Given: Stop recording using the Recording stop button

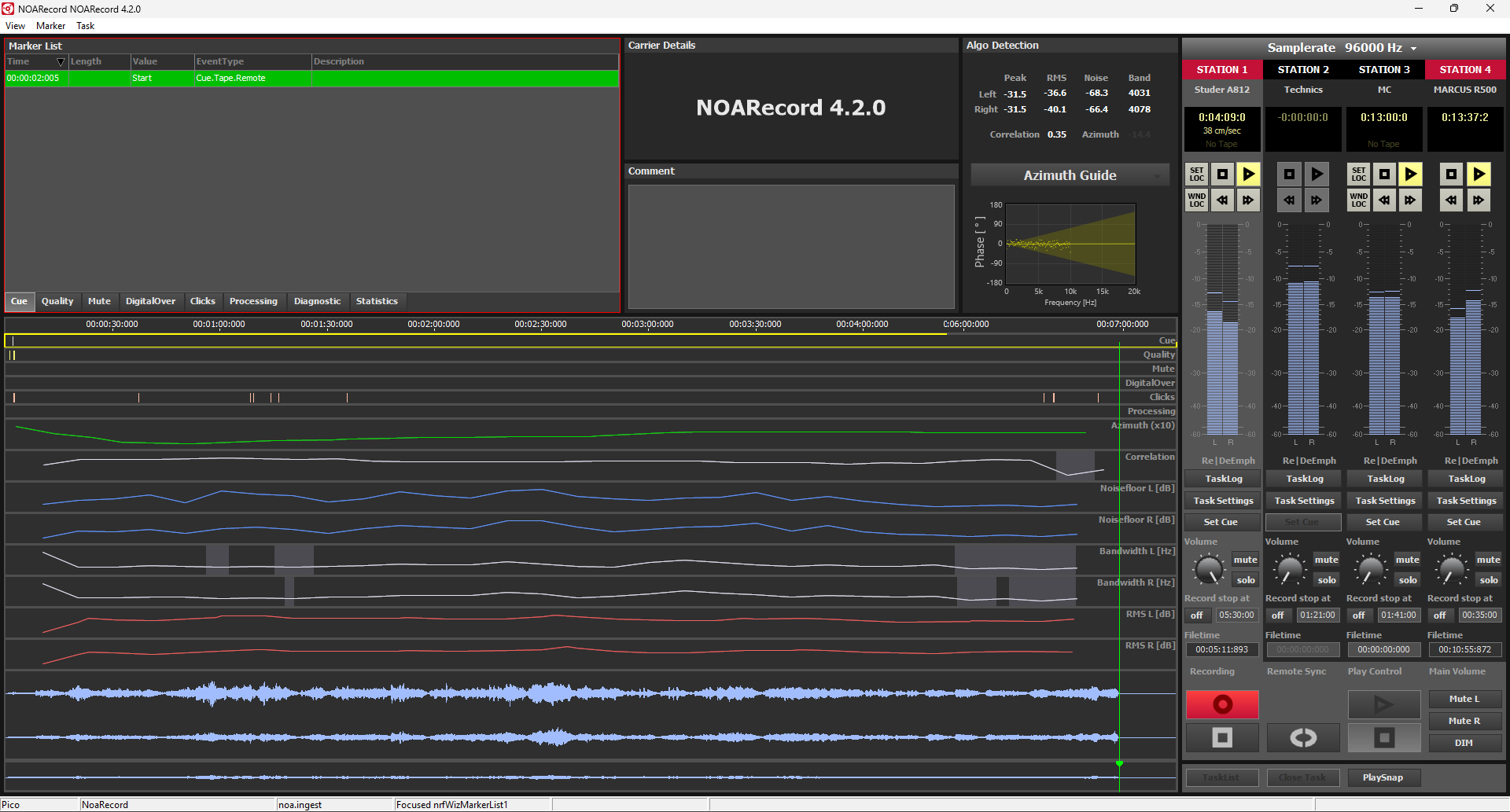Looking at the screenshot, I should (1222, 737).
